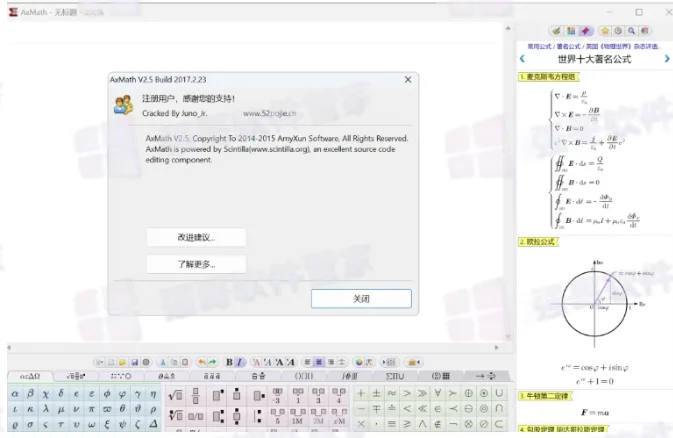Viewport: 673px width, 438px height.
Task: Go to next formula page with right chevron
Action: click(x=667, y=59)
